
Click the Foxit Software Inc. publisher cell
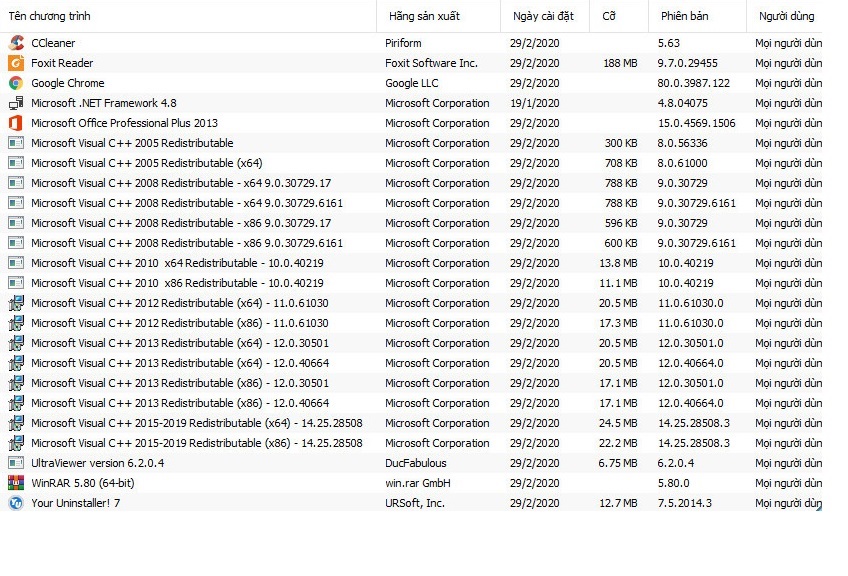click(x=431, y=63)
